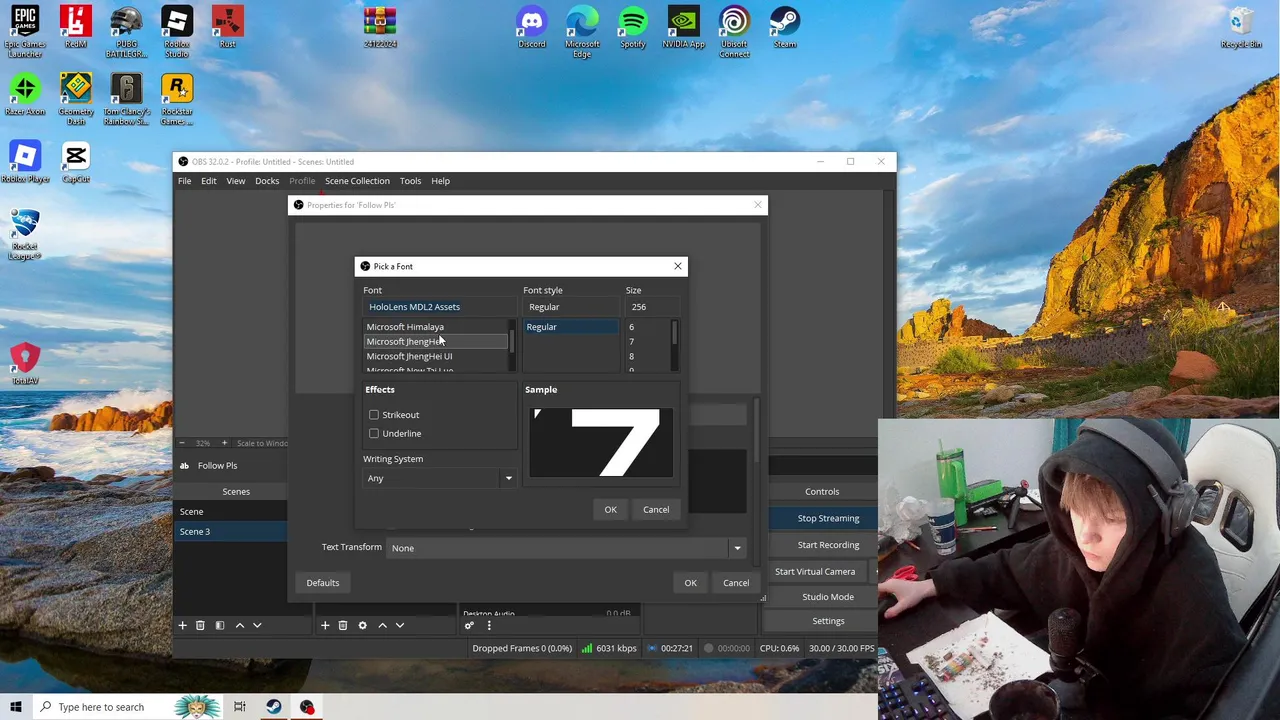This screenshot has width=1280, height=720.
Task: Open Settings from the Controls dock
Action: (828, 621)
